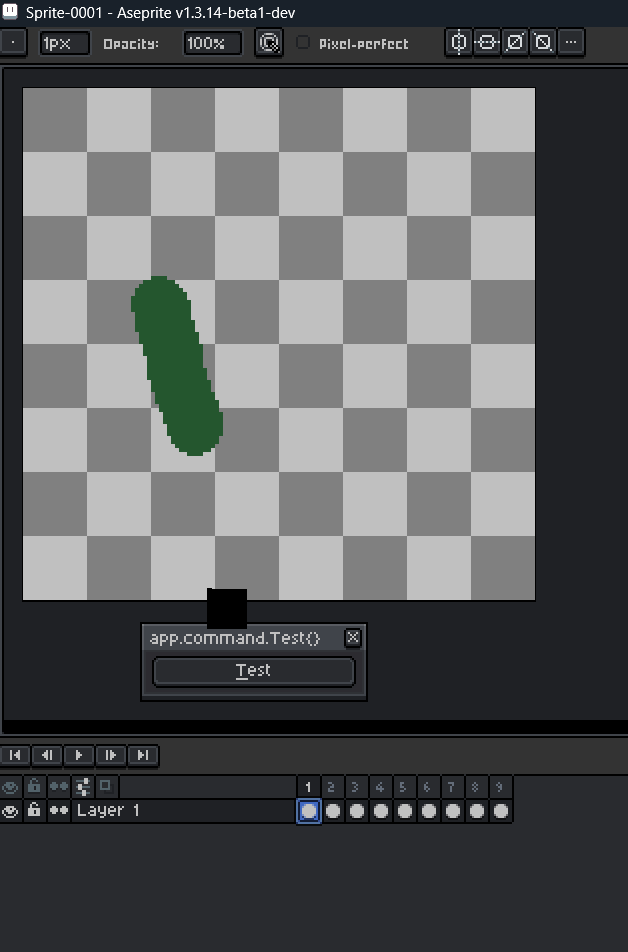Click the green stroke on canvas
This screenshot has height=952, width=628.
tap(177, 366)
